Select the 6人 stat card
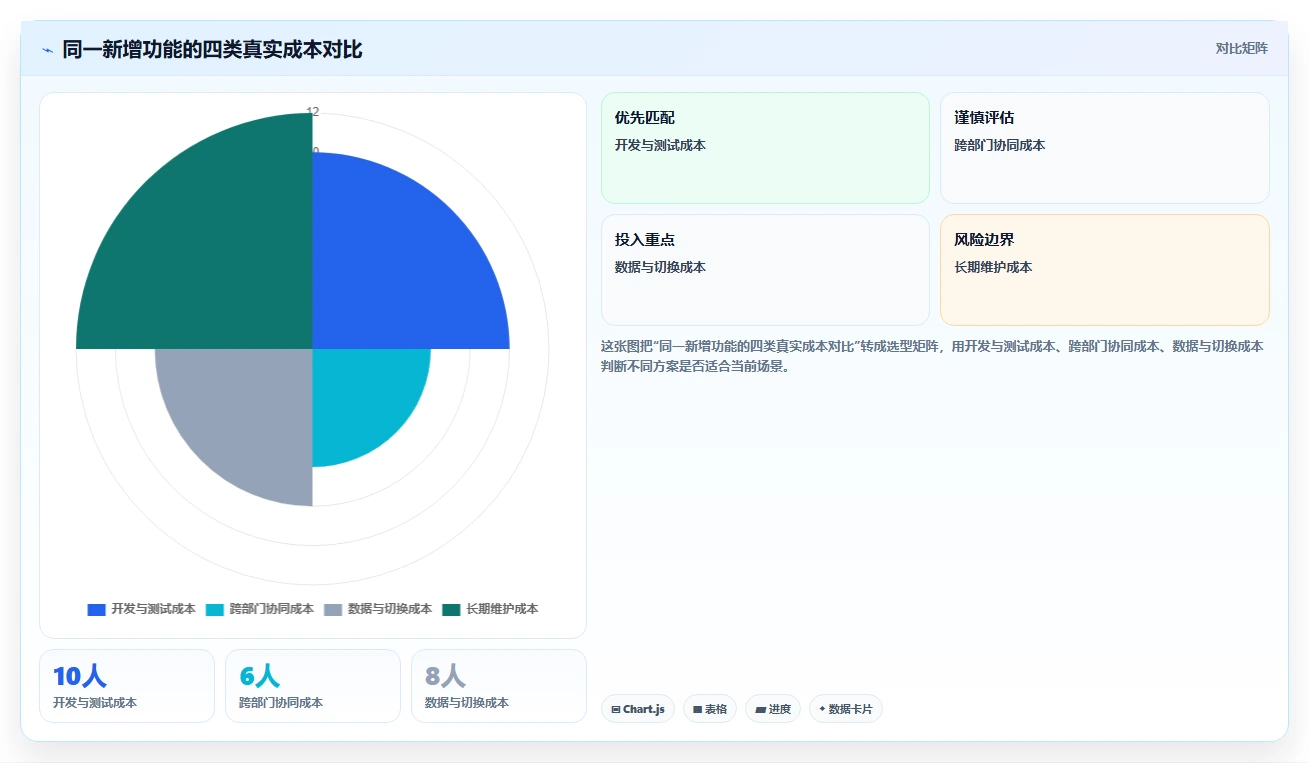 coord(313,686)
